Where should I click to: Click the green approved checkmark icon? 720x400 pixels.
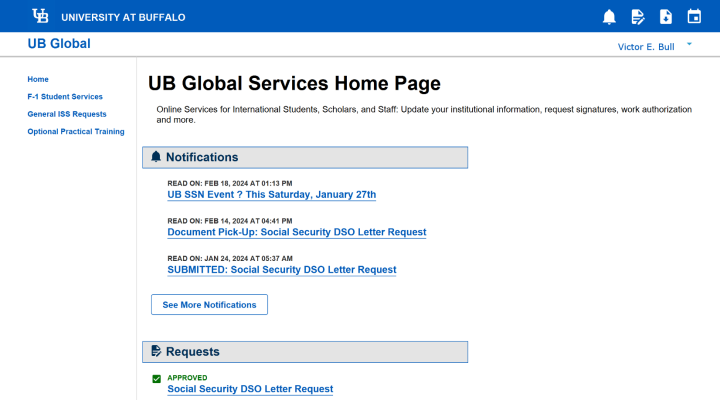156,379
